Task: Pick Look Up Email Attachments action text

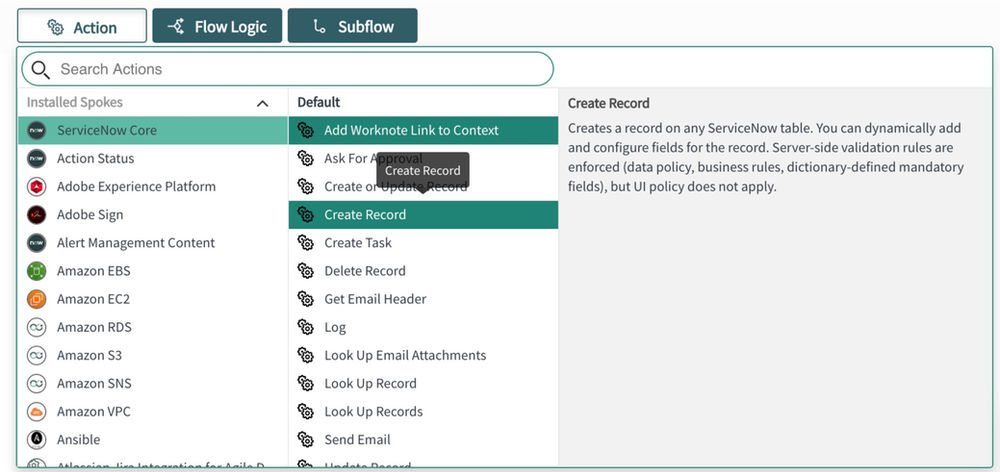Action: click(x=405, y=355)
